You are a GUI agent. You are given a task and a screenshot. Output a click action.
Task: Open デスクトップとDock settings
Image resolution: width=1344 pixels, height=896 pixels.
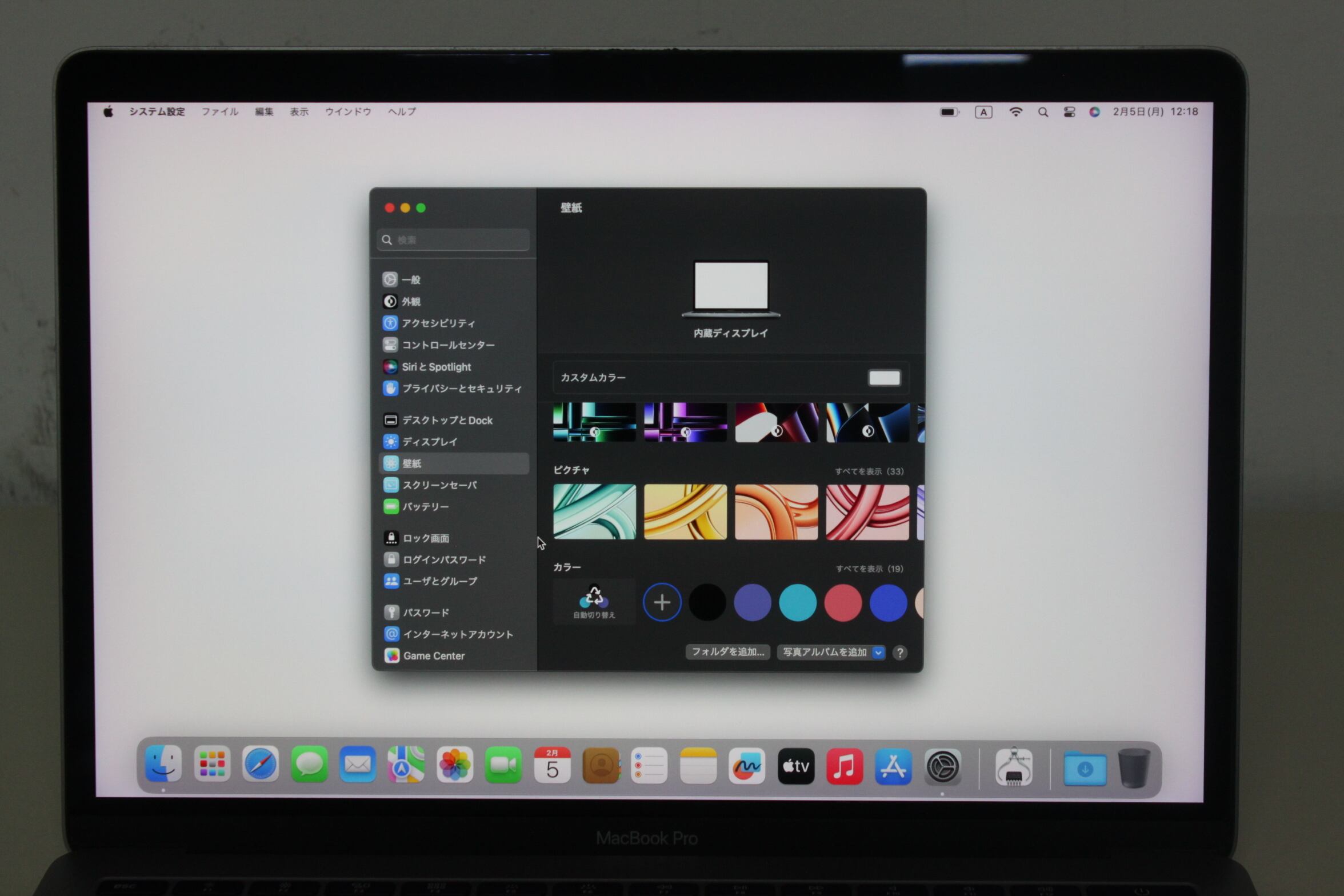pyautogui.click(x=447, y=421)
